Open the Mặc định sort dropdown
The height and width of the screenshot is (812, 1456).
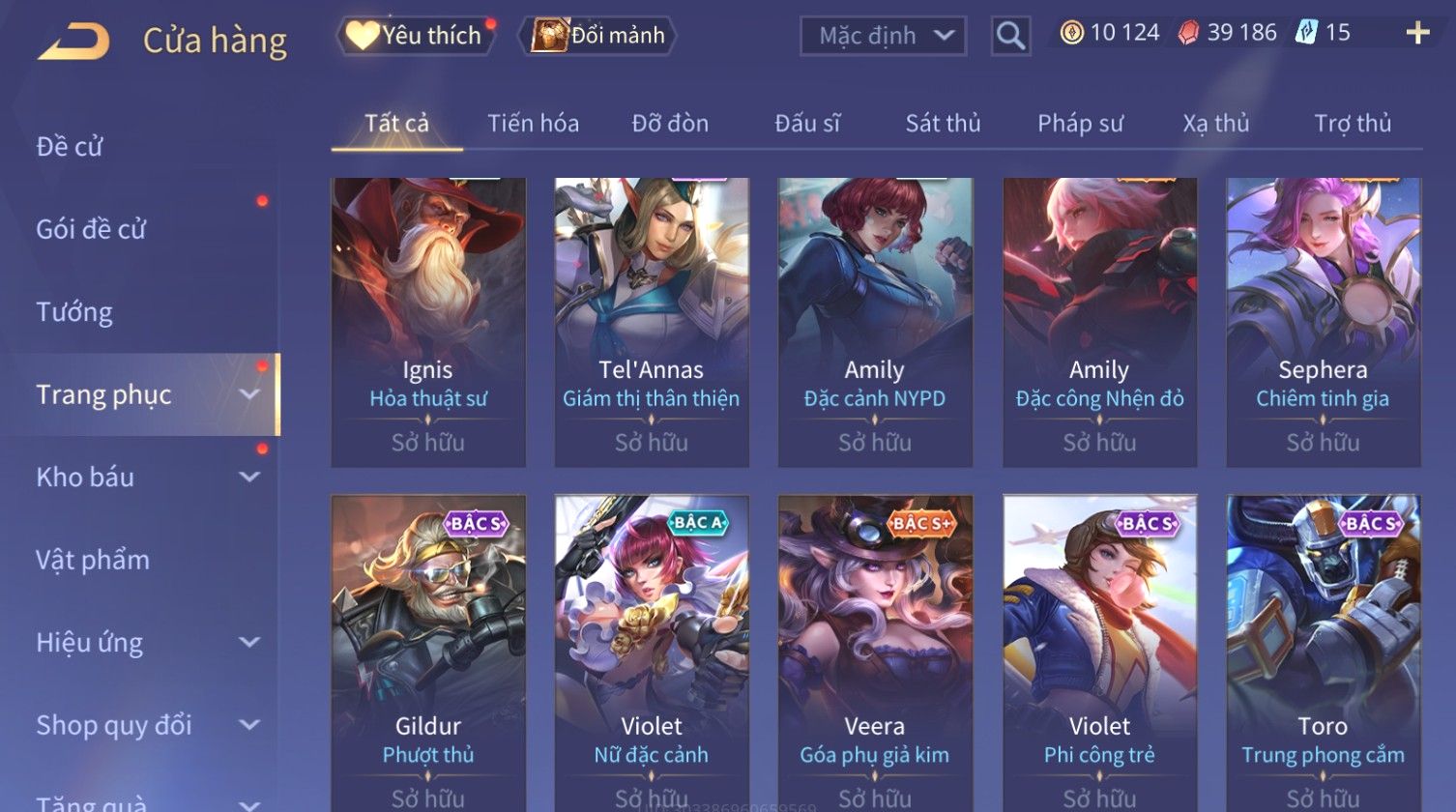point(883,36)
